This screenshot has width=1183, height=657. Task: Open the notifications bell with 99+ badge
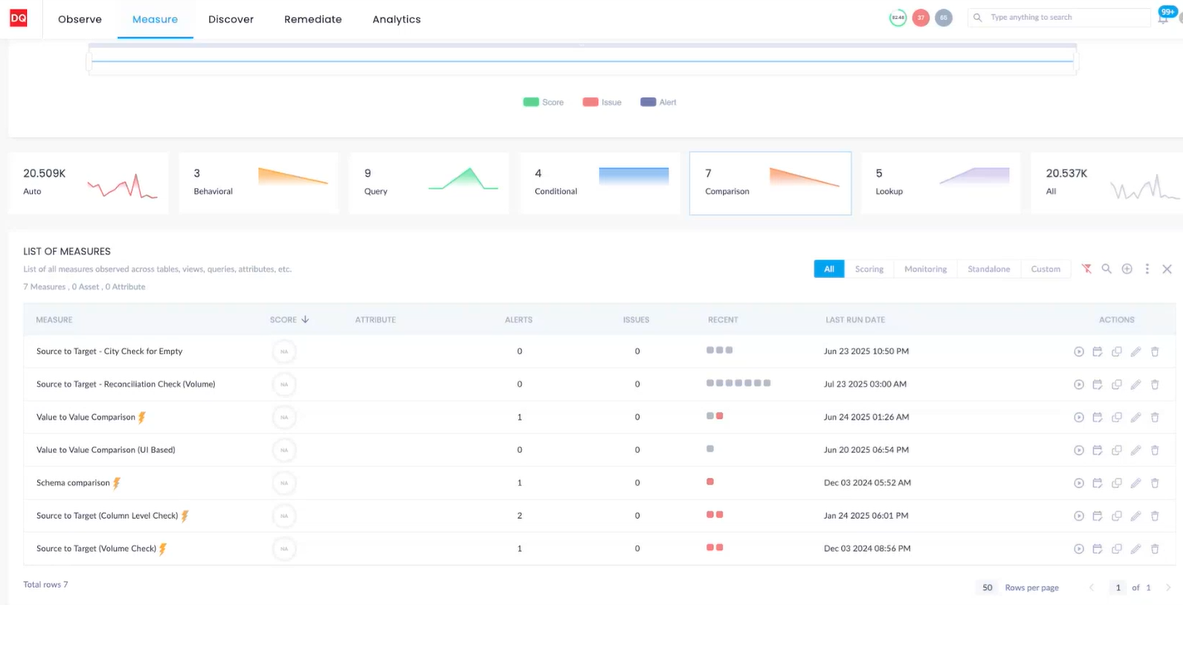[1164, 17]
